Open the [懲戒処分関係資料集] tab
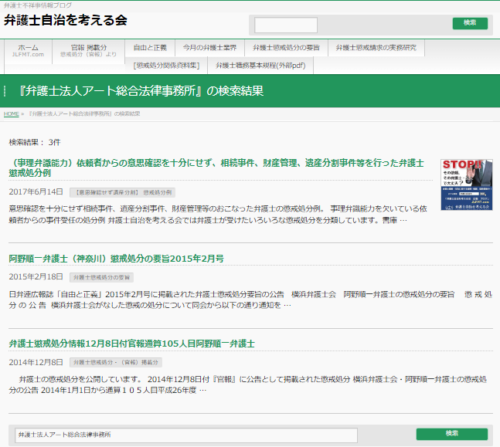The image size is (500, 447). pos(166,65)
